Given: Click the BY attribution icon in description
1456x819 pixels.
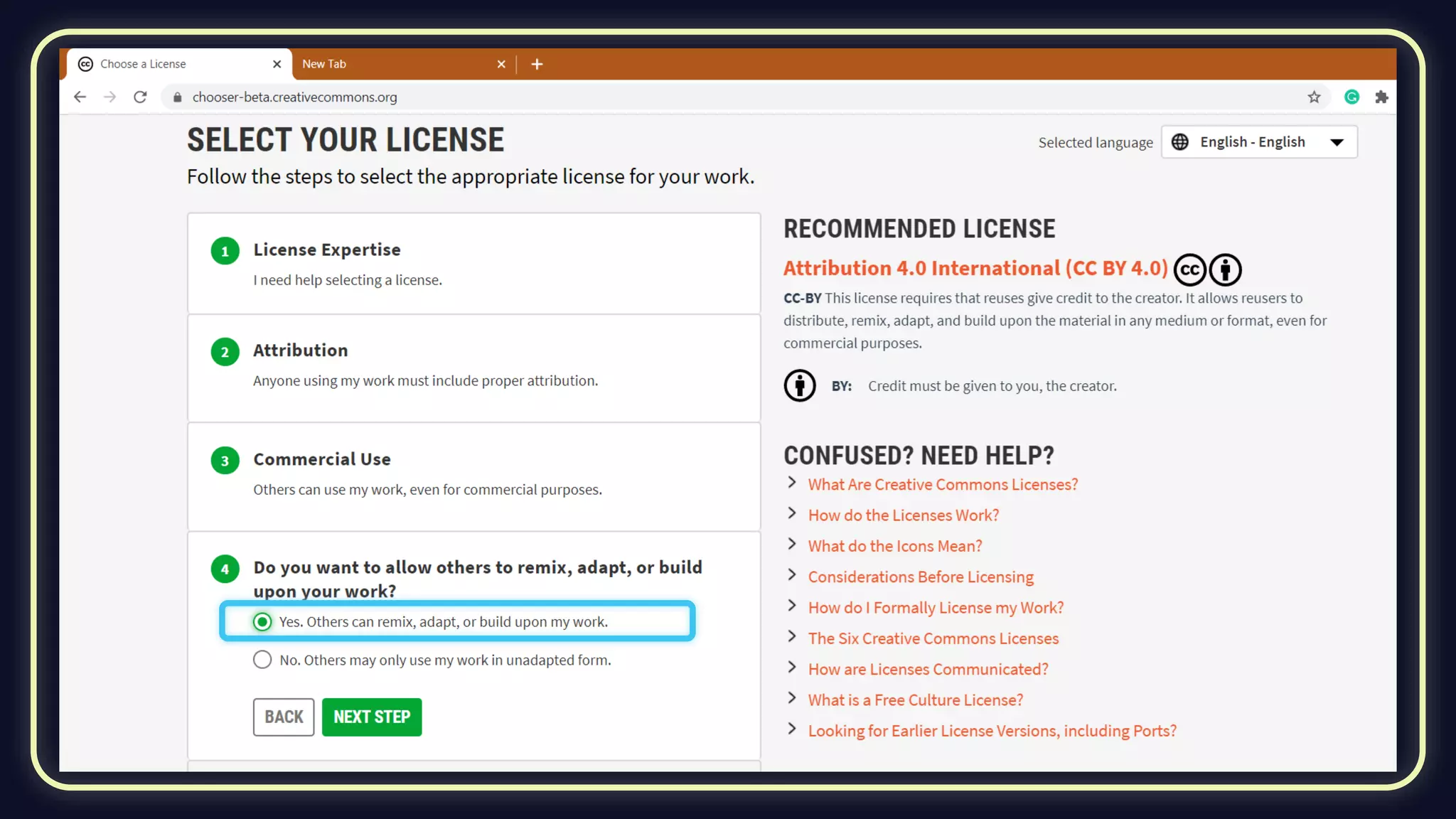Looking at the screenshot, I should point(800,386).
